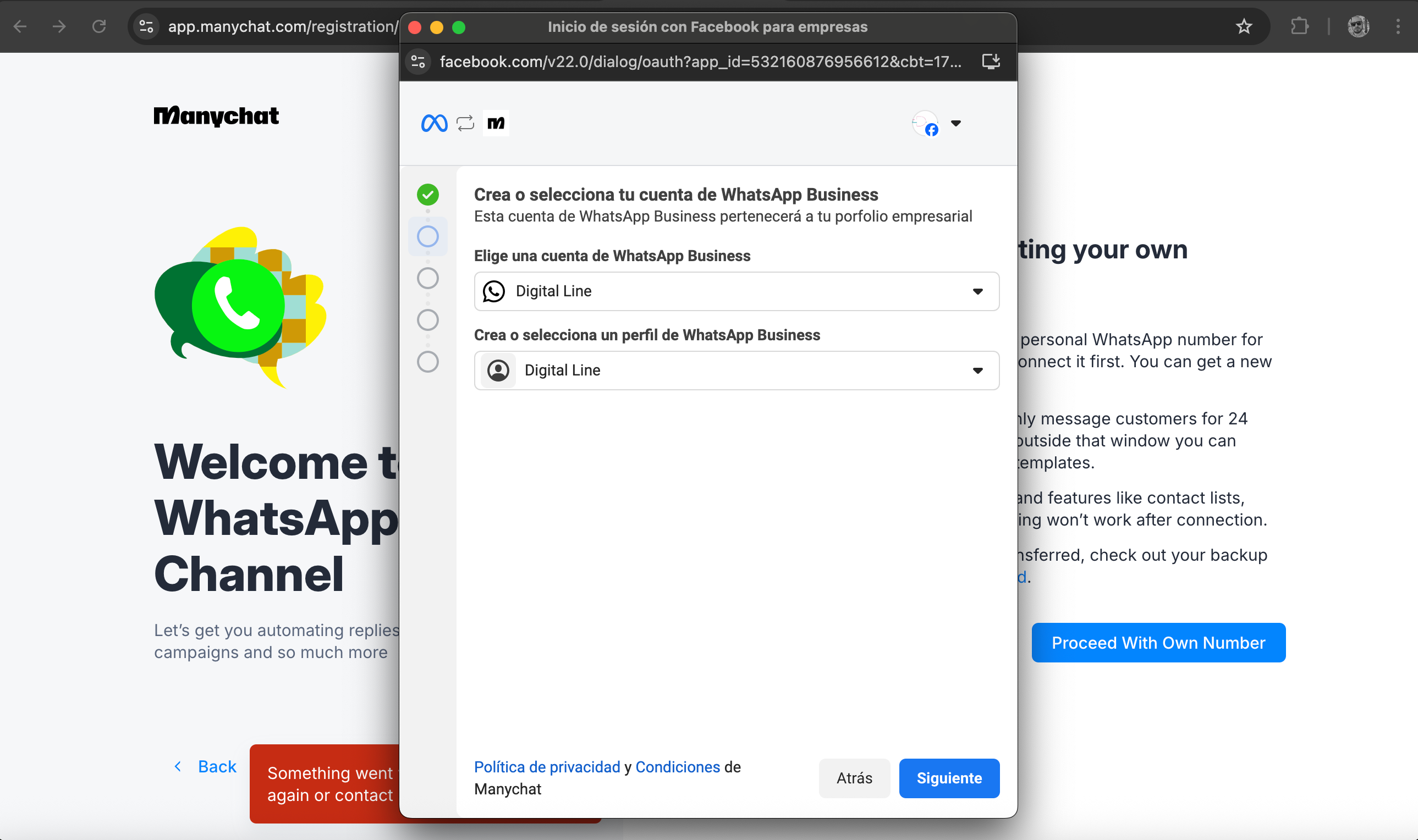Click the sync arrows icon between logos

tap(465, 123)
